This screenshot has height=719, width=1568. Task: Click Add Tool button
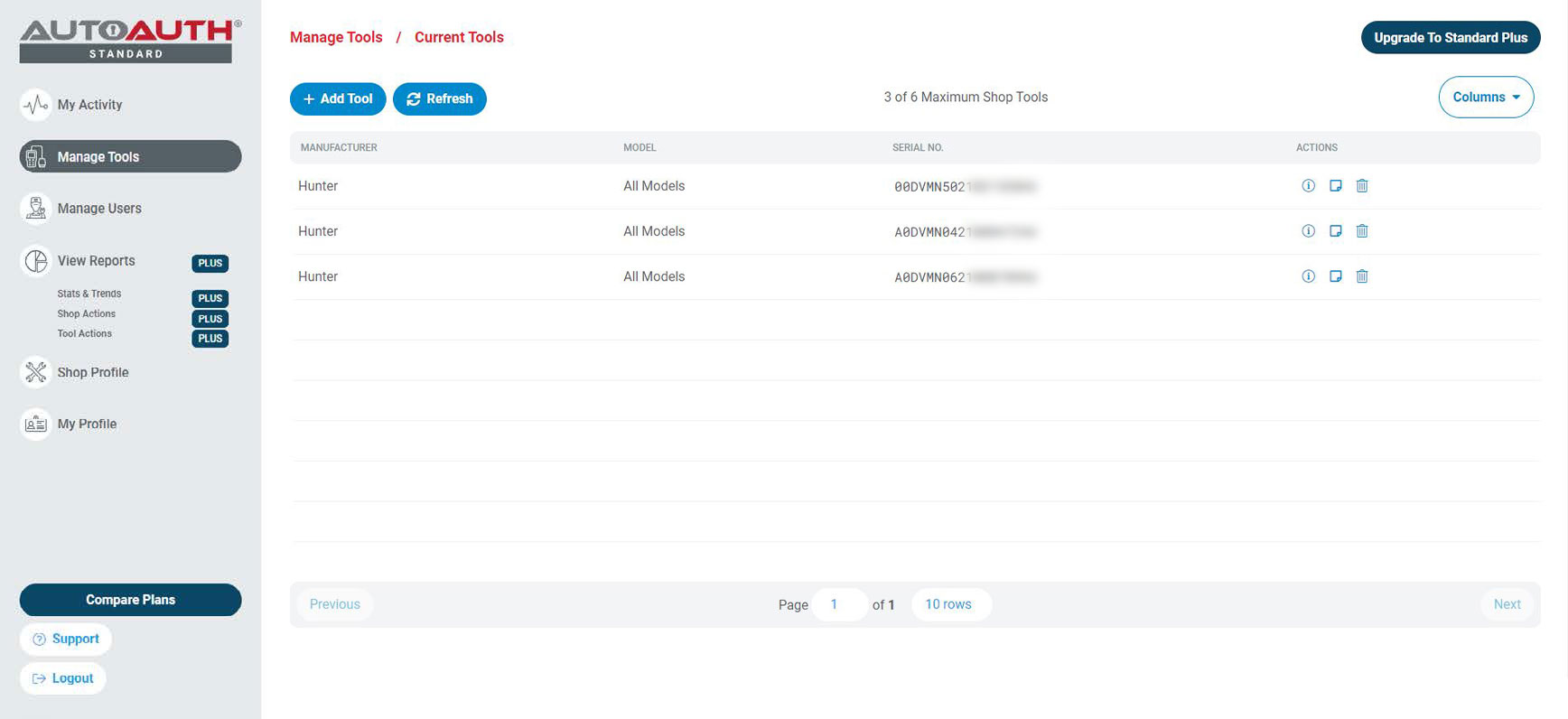[338, 98]
